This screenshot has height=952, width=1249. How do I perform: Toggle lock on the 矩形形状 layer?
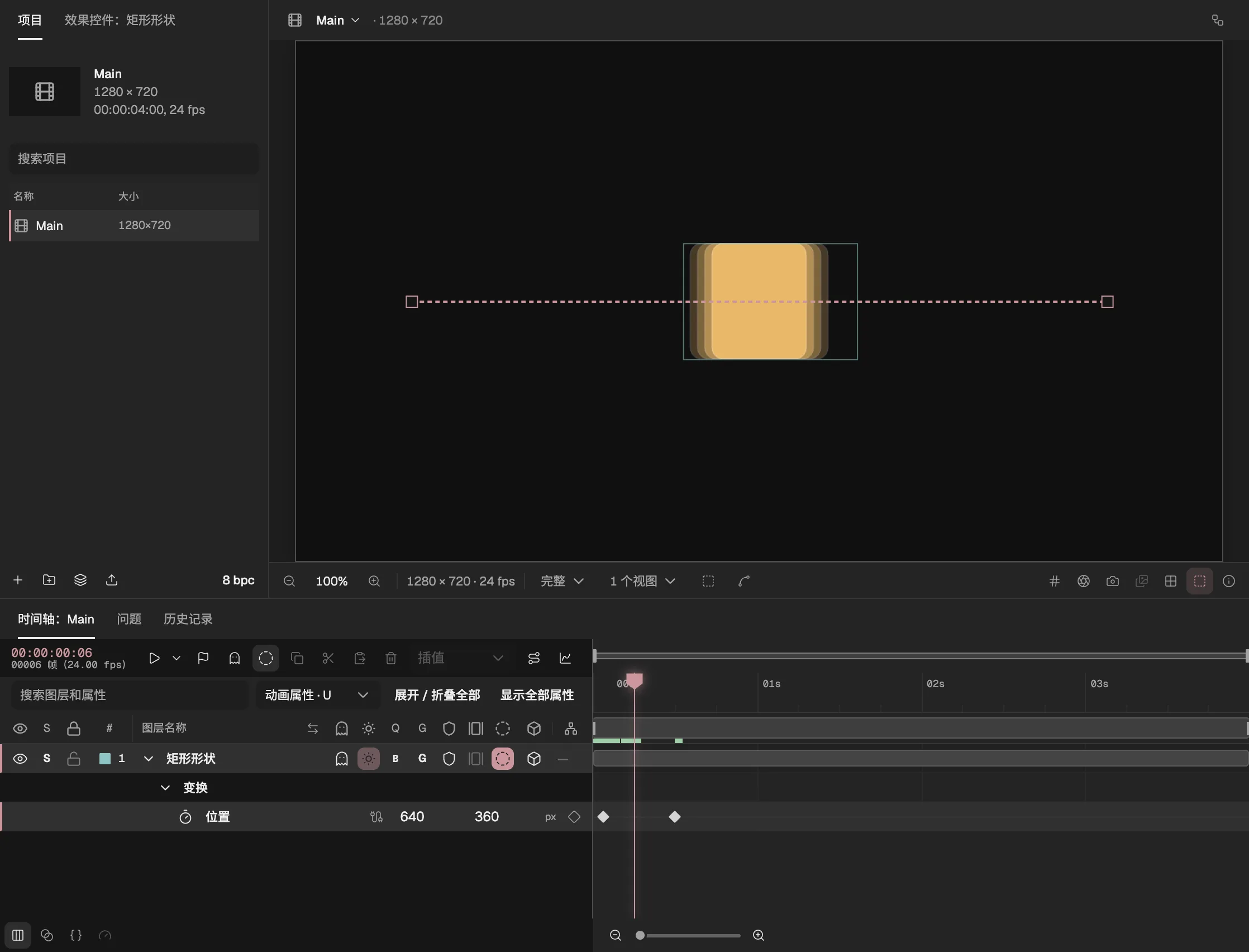[74, 758]
